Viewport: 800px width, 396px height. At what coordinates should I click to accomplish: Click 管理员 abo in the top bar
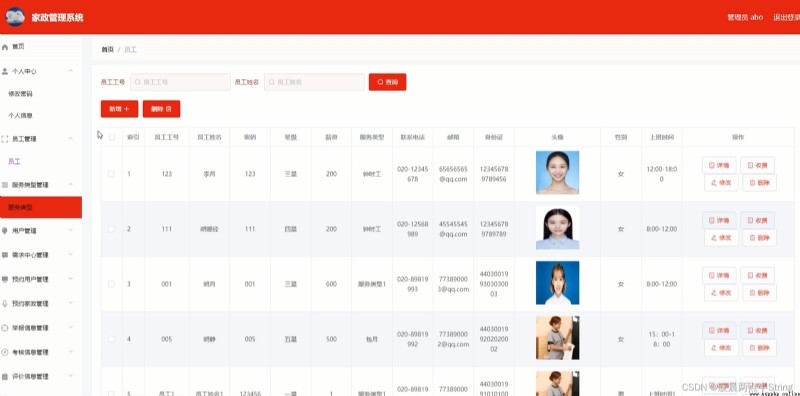click(x=745, y=17)
